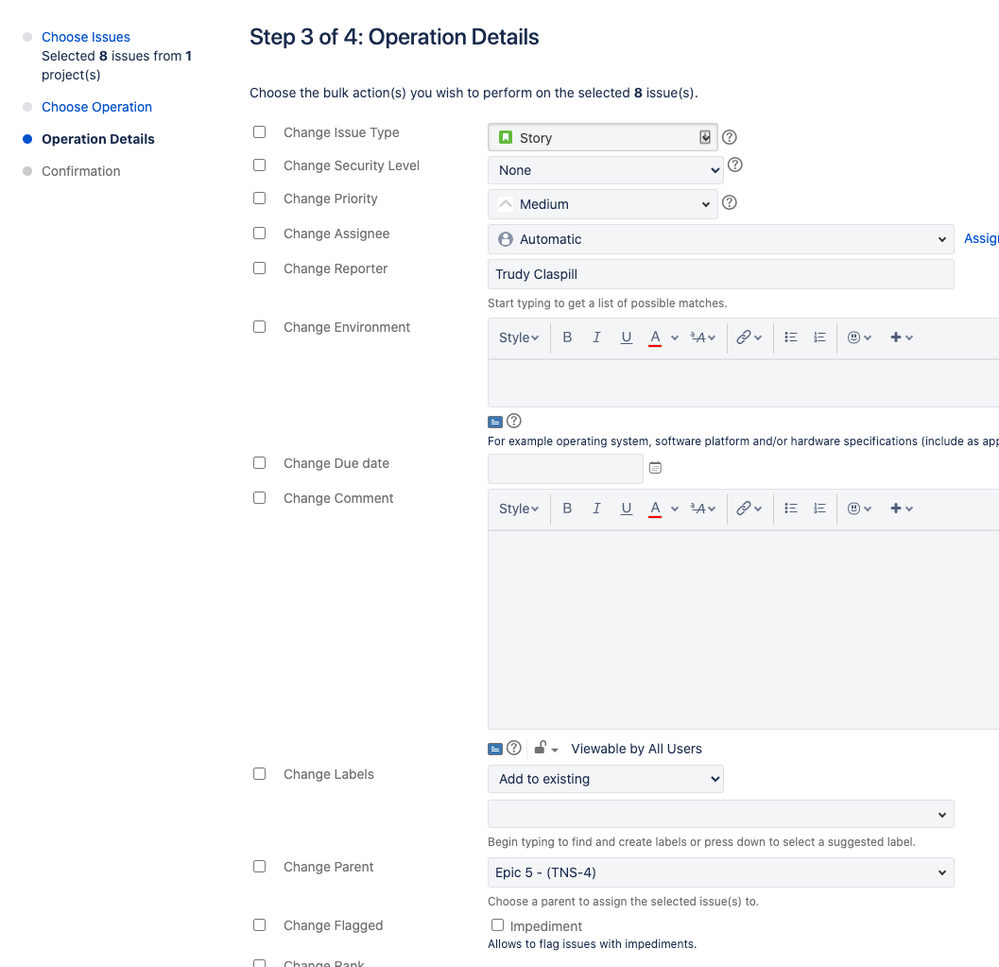The image size is (999, 967).
Task: Insert link in Environment editor
Action: (749, 338)
